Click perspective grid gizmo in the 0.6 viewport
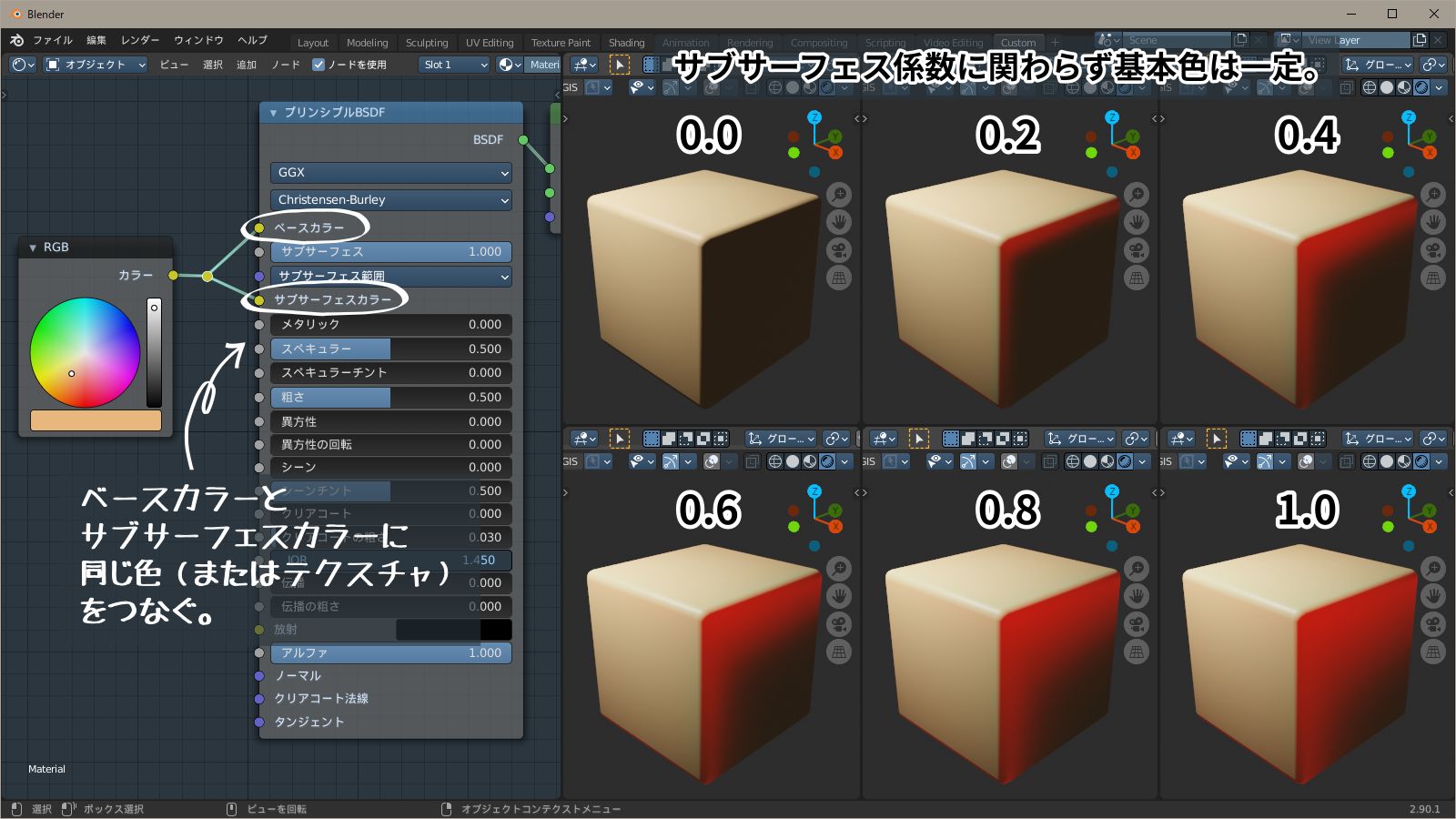 click(839, 652)
